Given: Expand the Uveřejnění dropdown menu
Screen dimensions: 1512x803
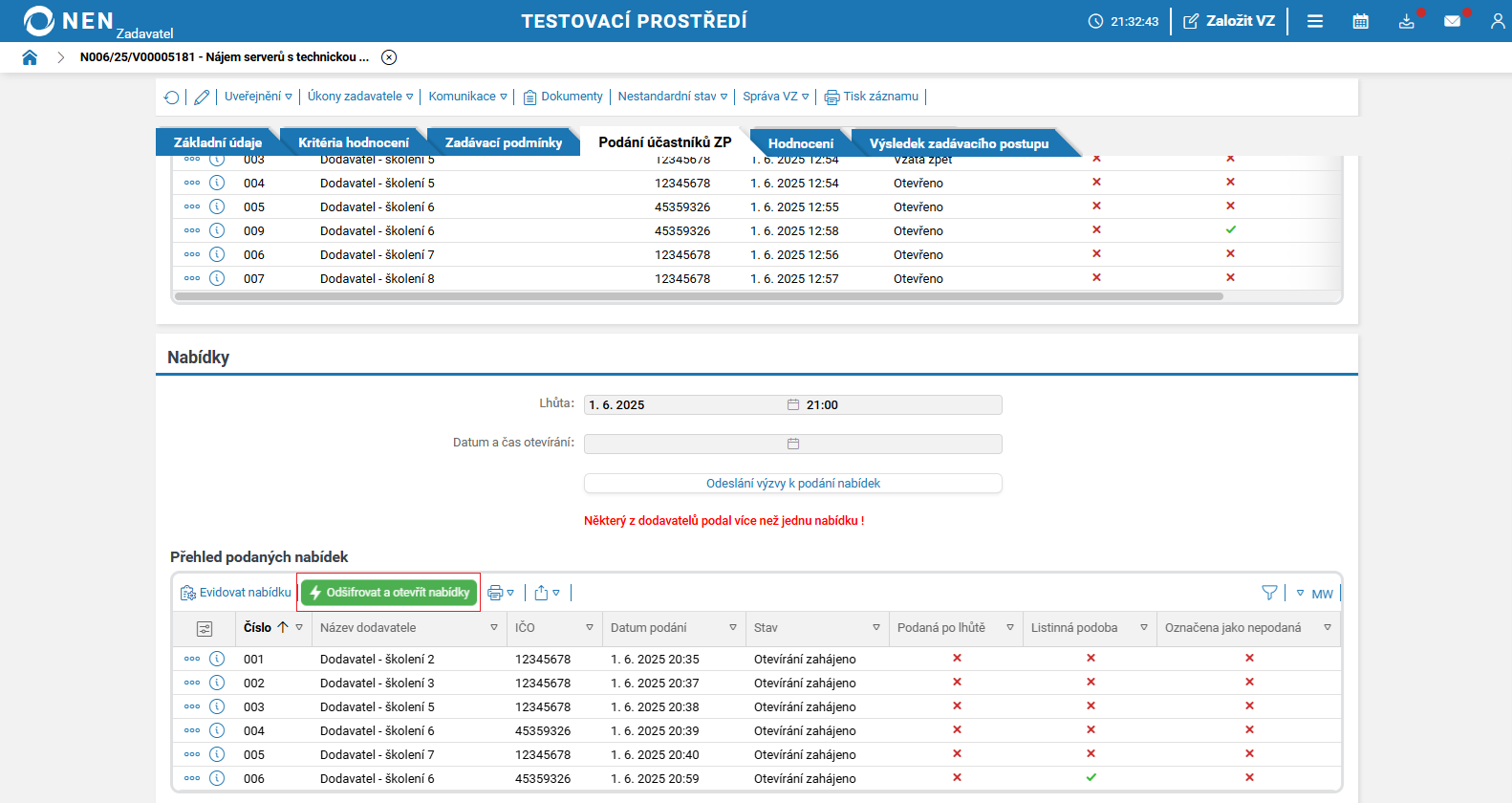Looking at the screenshot, I should click(x=259, y=97).
